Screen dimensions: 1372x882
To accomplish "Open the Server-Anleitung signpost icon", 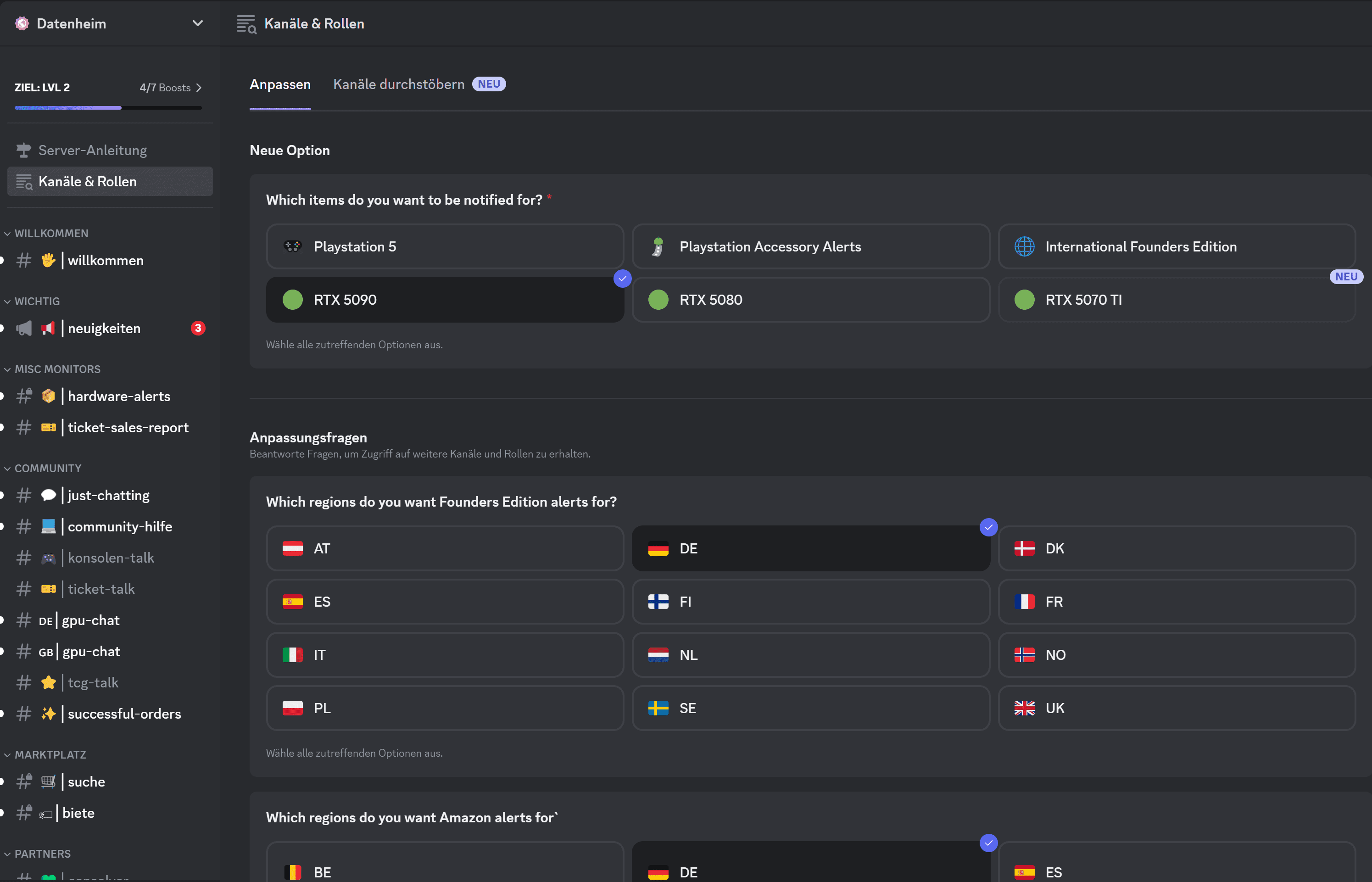I will coord(23,150).
